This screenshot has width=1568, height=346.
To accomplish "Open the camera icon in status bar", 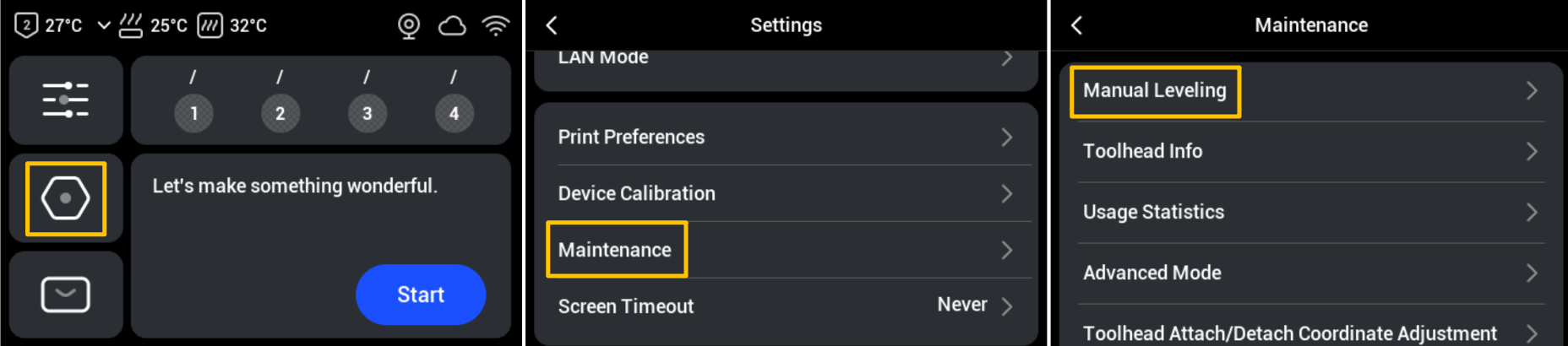I will tap(409, 26).
